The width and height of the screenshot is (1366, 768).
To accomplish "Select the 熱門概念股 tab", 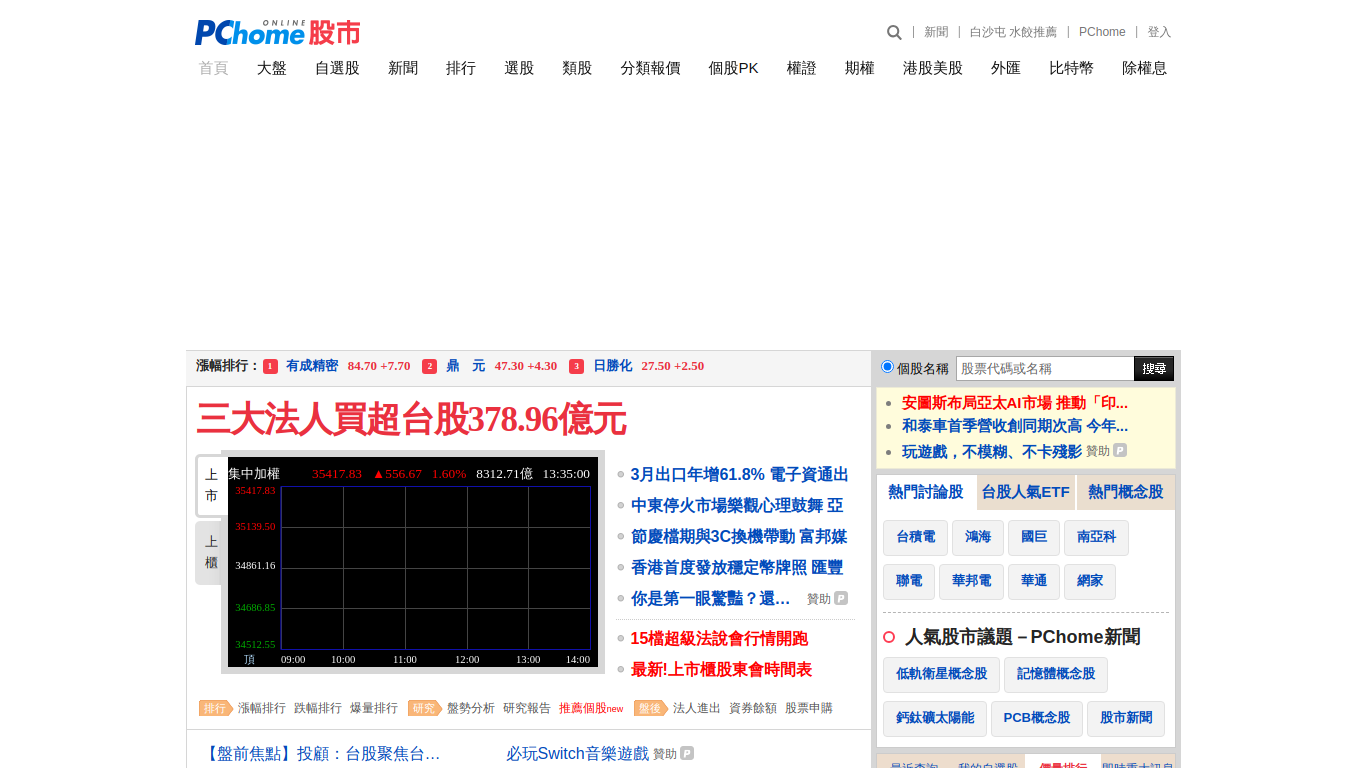I will tap(1126, 492).
